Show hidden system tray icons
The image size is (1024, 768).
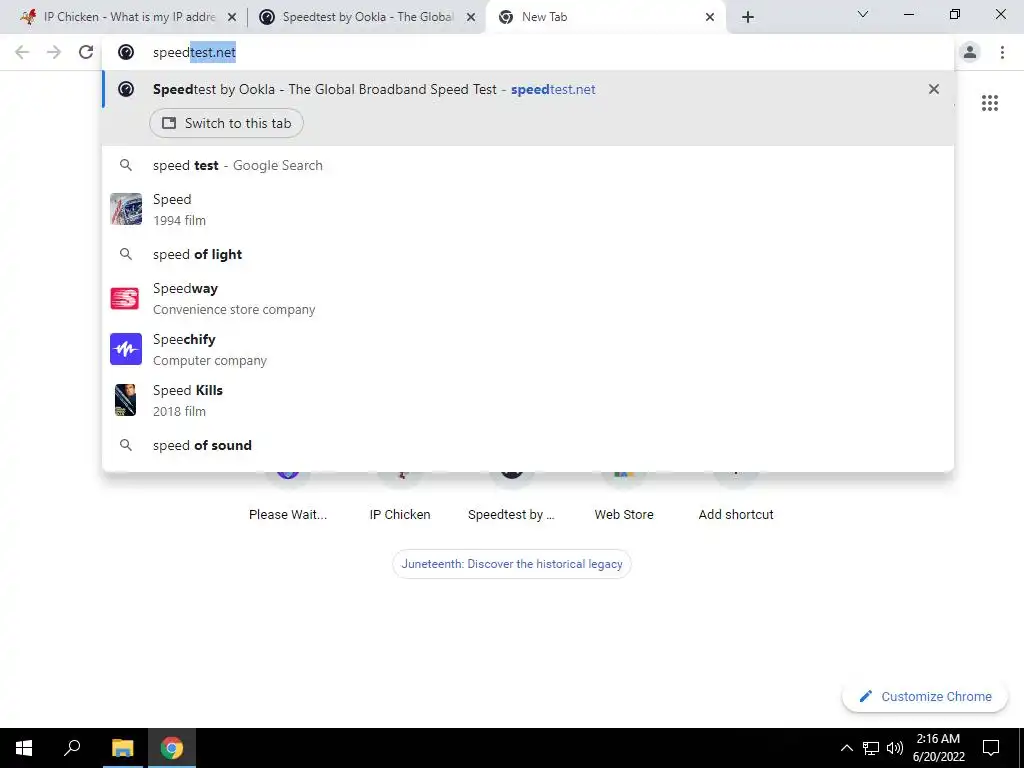(846, 748)
